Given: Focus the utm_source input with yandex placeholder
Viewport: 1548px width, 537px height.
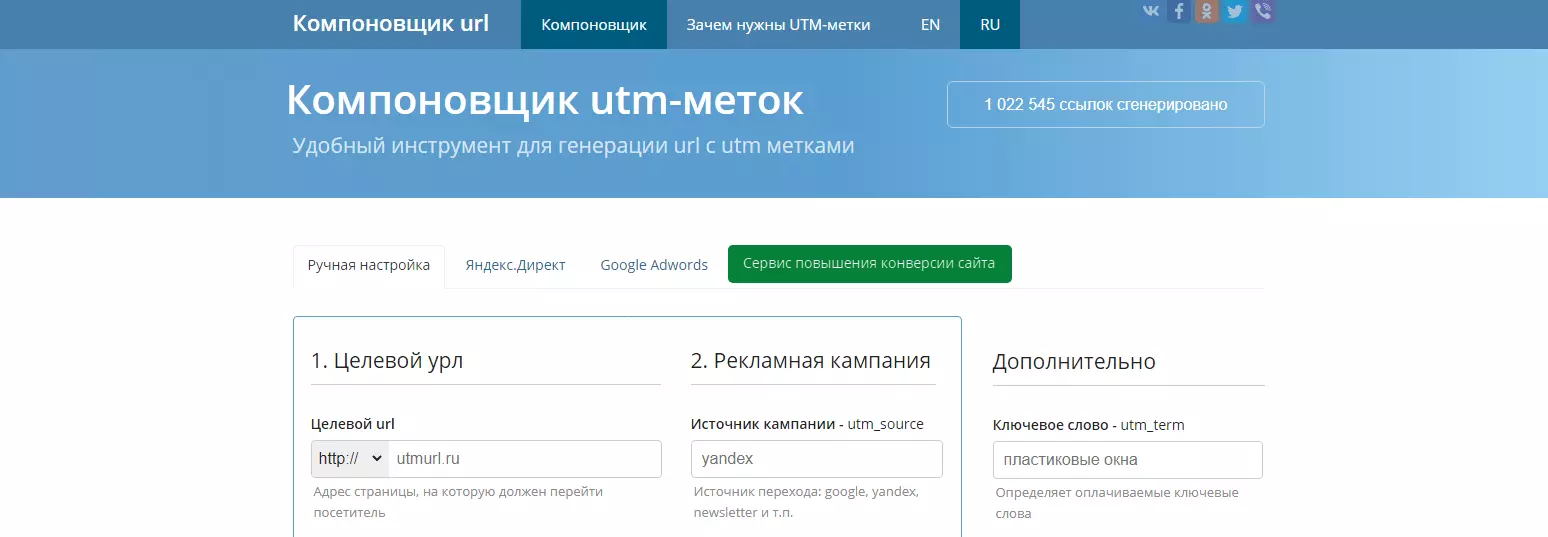Looking at the screenshot, I should (x=817, y=459).
